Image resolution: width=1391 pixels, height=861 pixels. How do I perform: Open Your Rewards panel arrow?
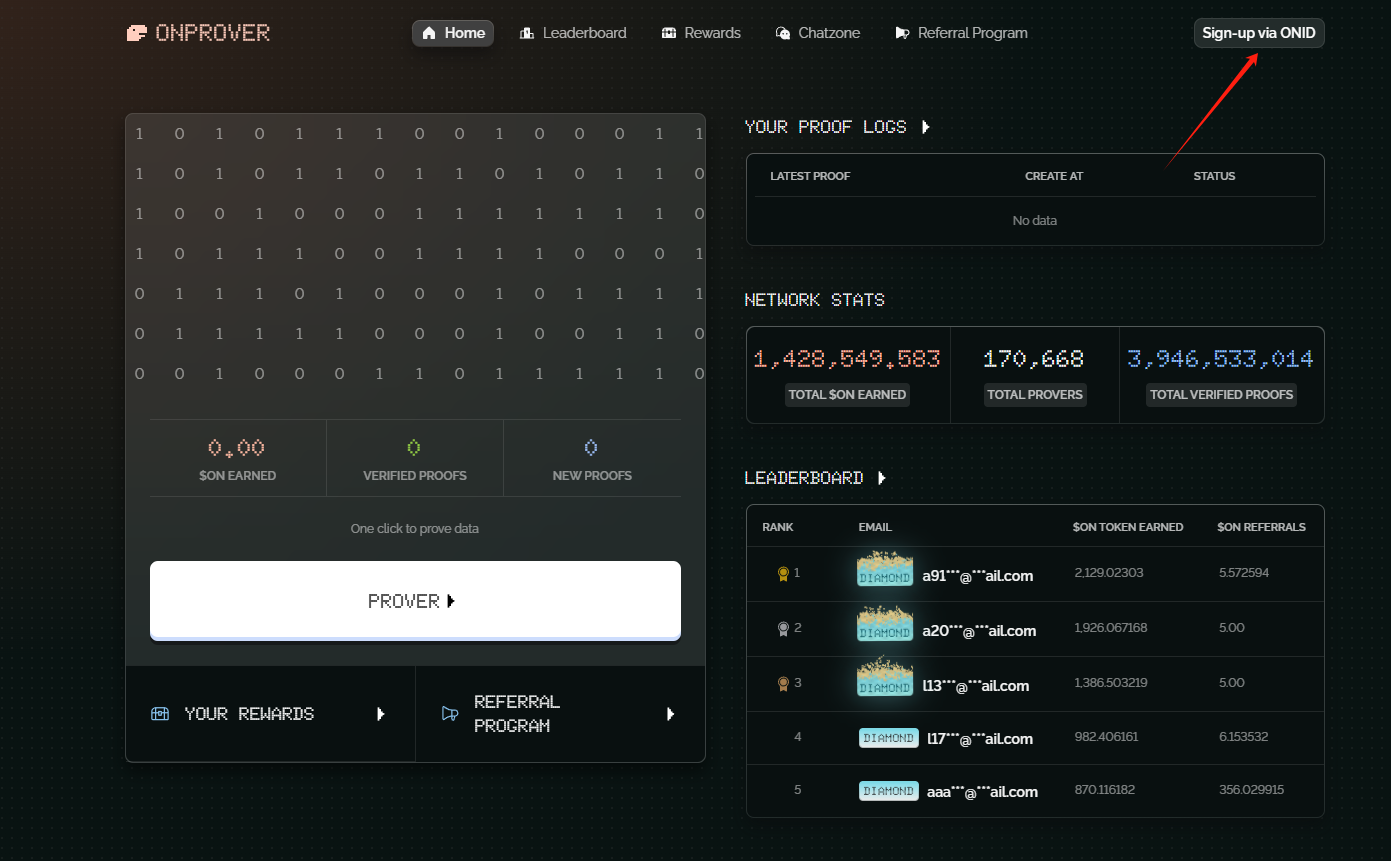[x=380, y=714]
